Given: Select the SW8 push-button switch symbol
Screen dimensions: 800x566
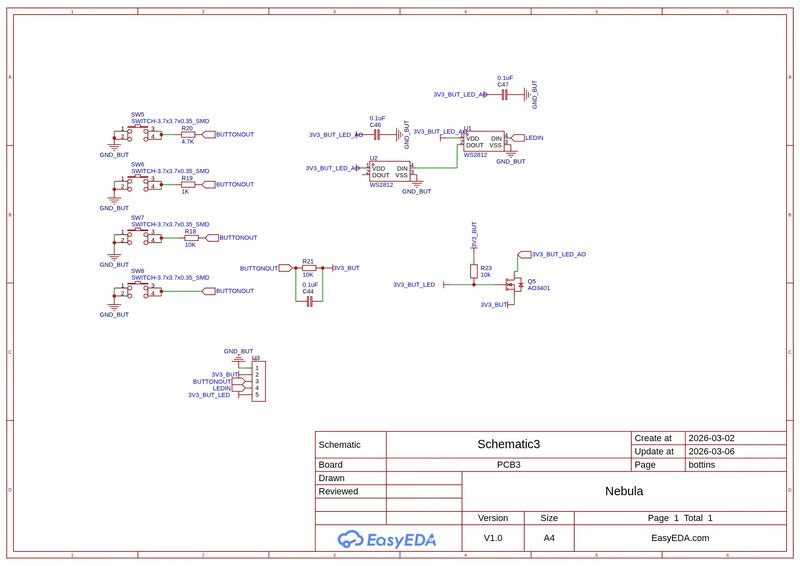Looking at the screenshot, I should pyautogui.click(x=137, y=290).
